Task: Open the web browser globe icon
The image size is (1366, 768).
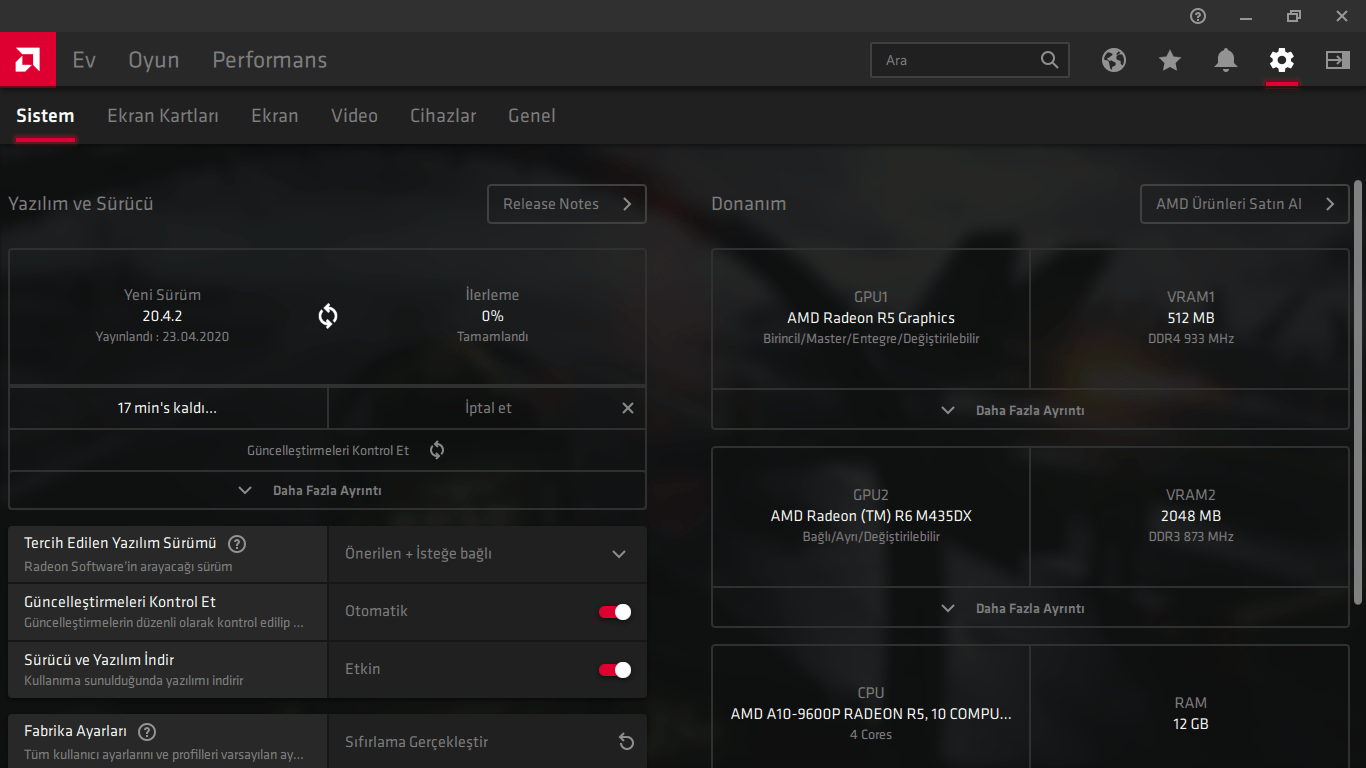Action: tap(1114, 60)
